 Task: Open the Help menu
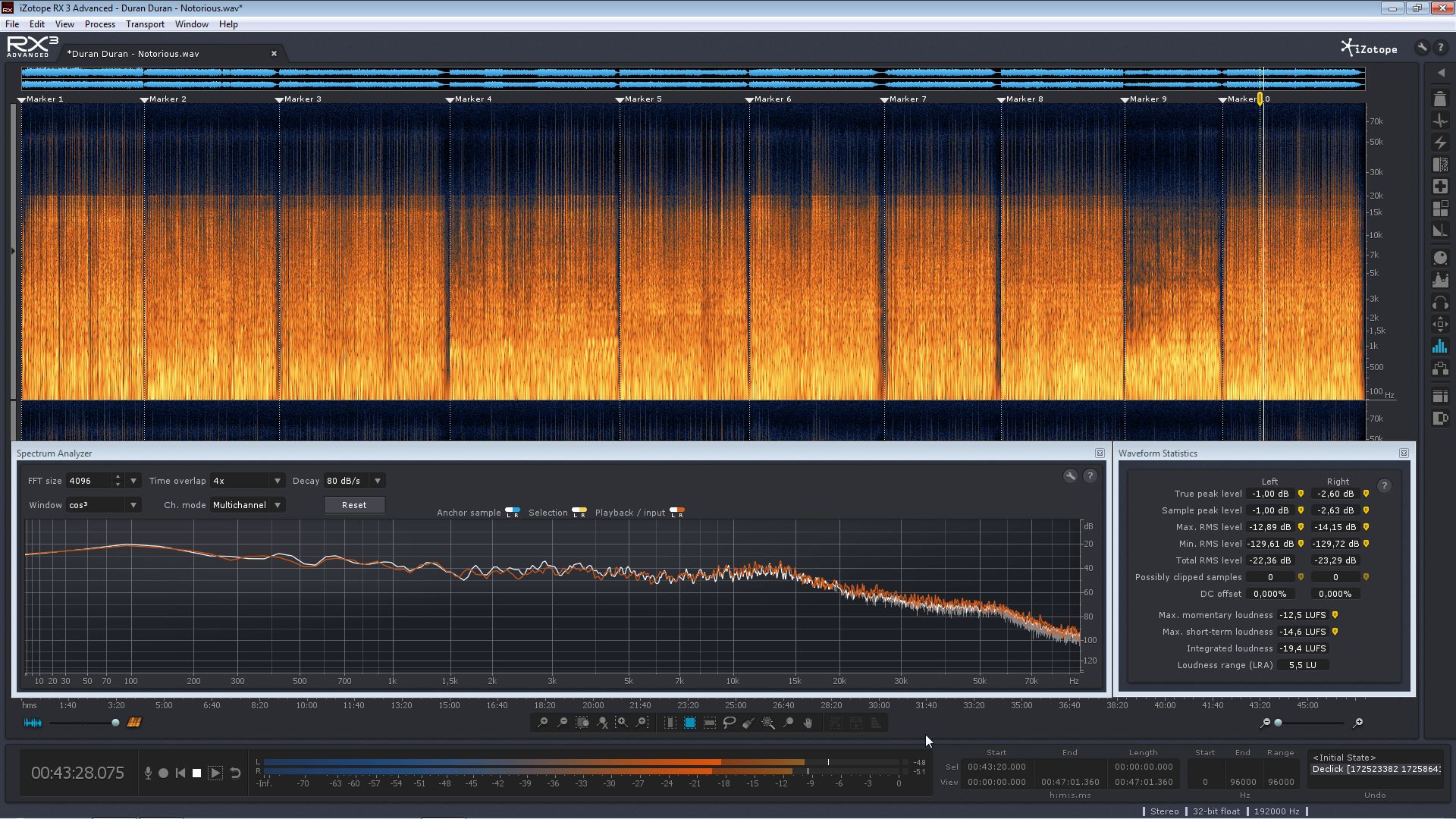228,24
